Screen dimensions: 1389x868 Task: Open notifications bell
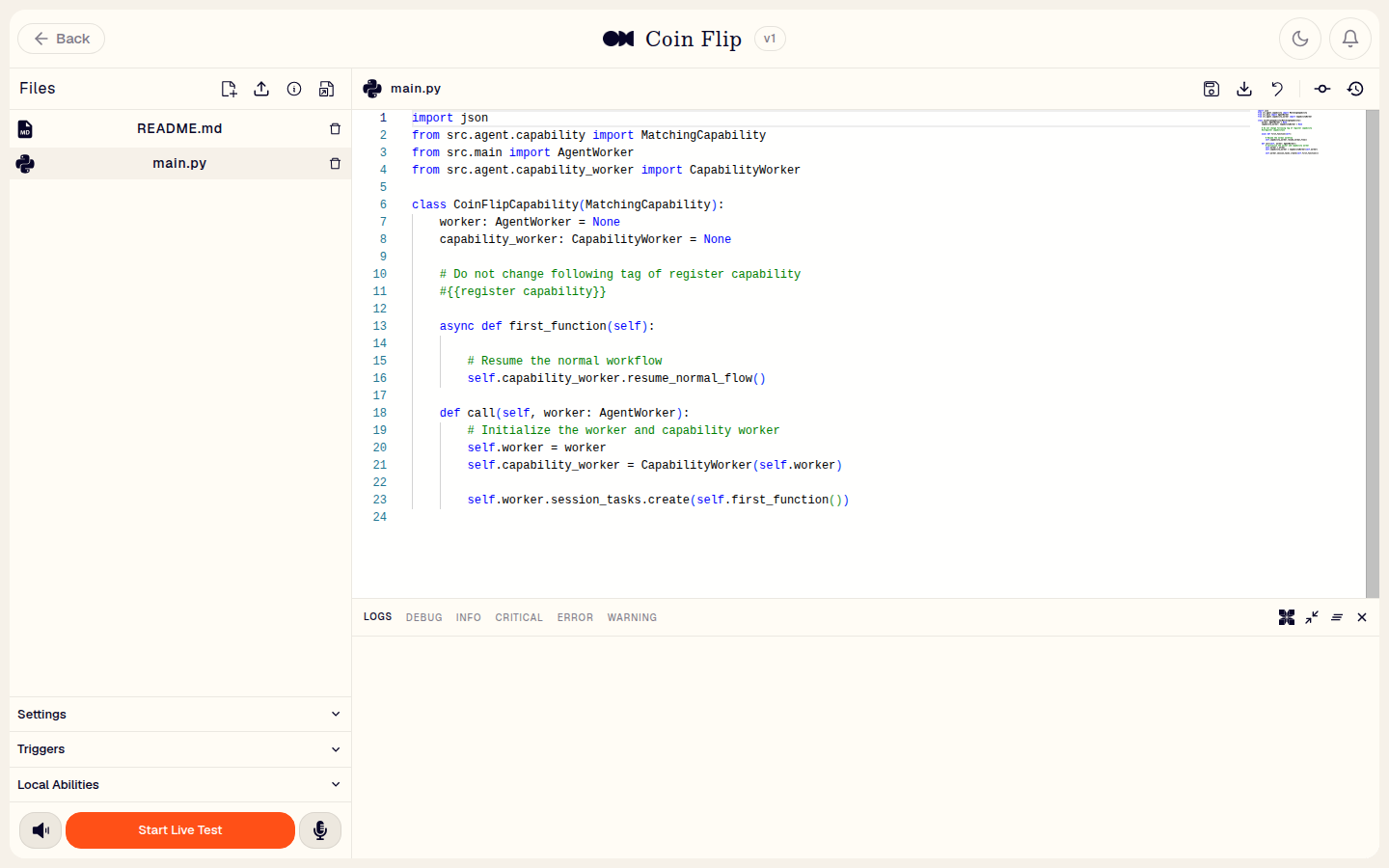click(x=1350, y=39)
